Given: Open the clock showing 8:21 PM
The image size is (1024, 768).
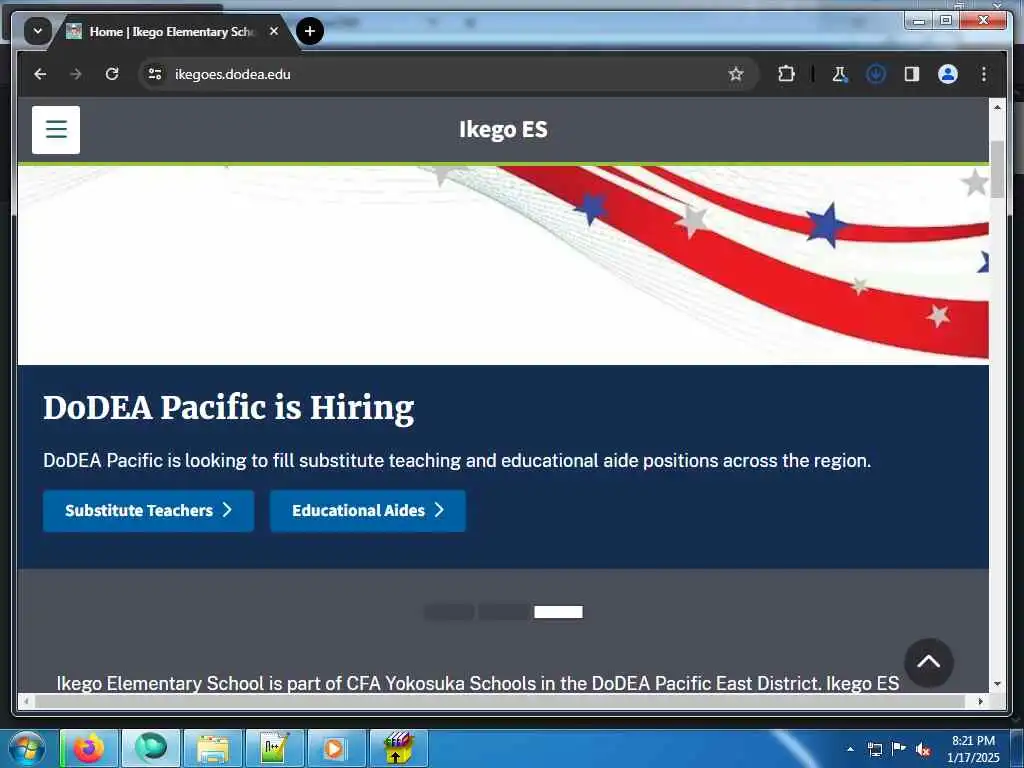Looking at the screenshot, I should 973,749.
